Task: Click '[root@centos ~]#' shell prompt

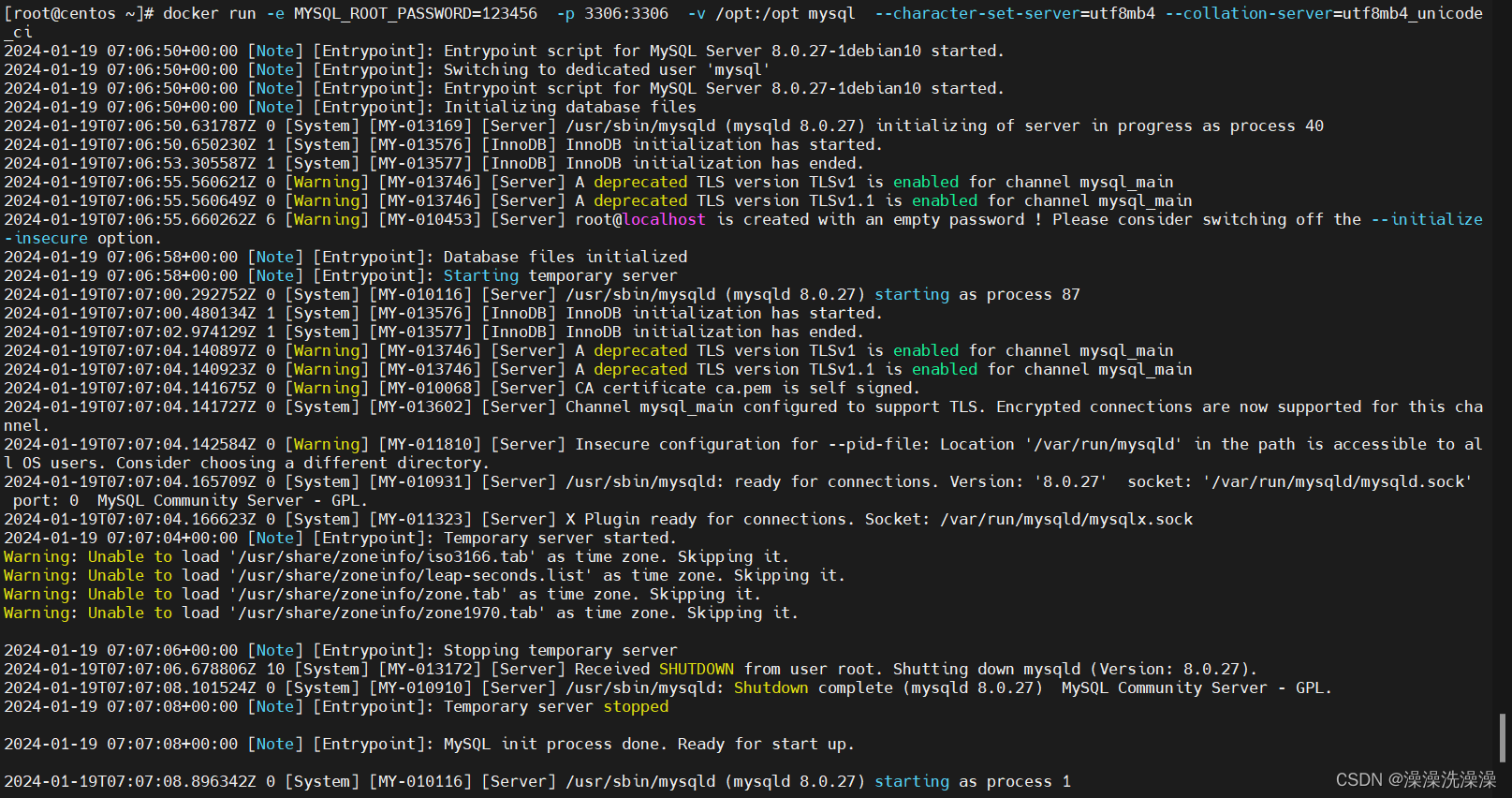Action: click(x=79, y=13)
